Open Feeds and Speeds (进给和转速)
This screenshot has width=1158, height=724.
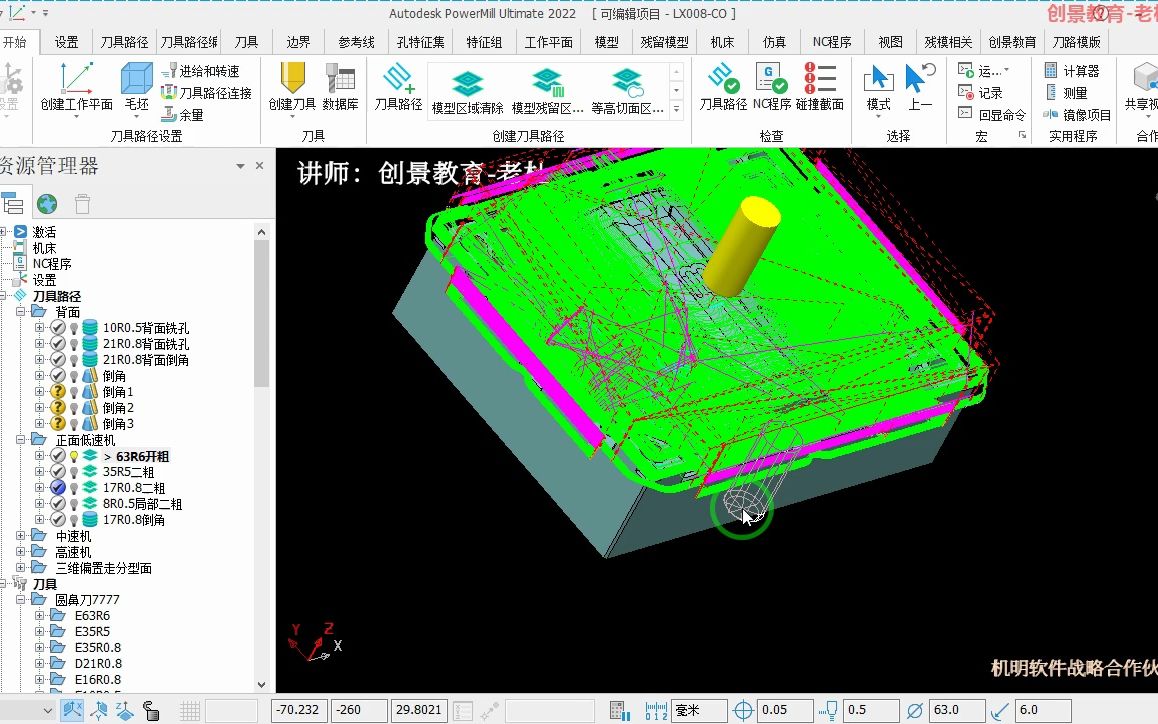[x=201, y=71]
